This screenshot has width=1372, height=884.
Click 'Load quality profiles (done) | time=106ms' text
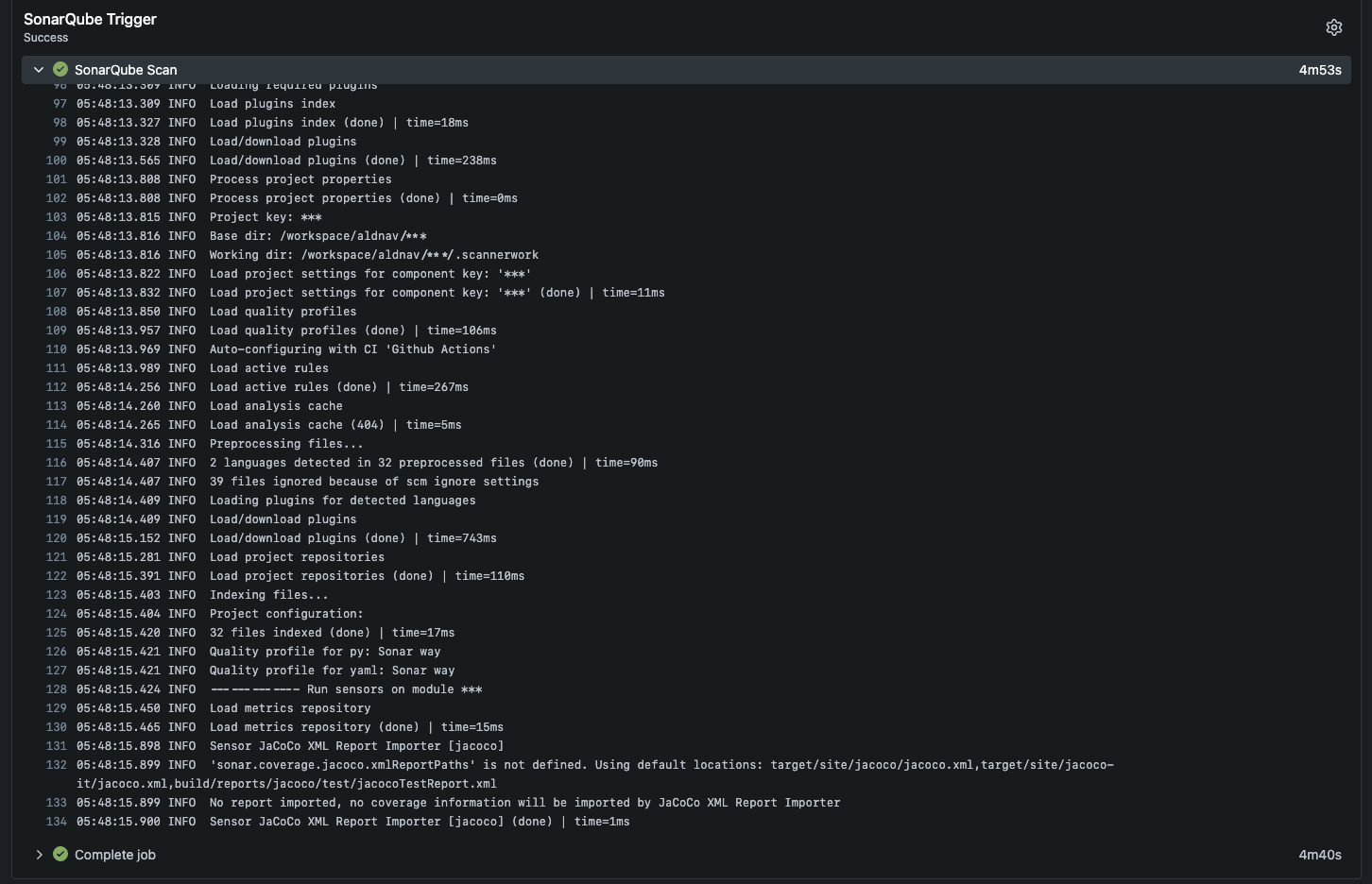[353, 331]
